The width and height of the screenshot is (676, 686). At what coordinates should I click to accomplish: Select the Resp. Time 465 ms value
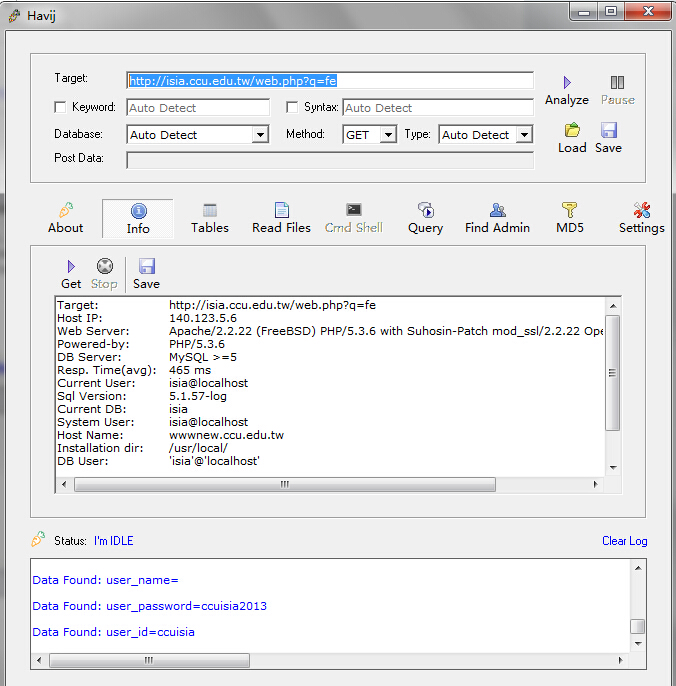coord(190,370)
